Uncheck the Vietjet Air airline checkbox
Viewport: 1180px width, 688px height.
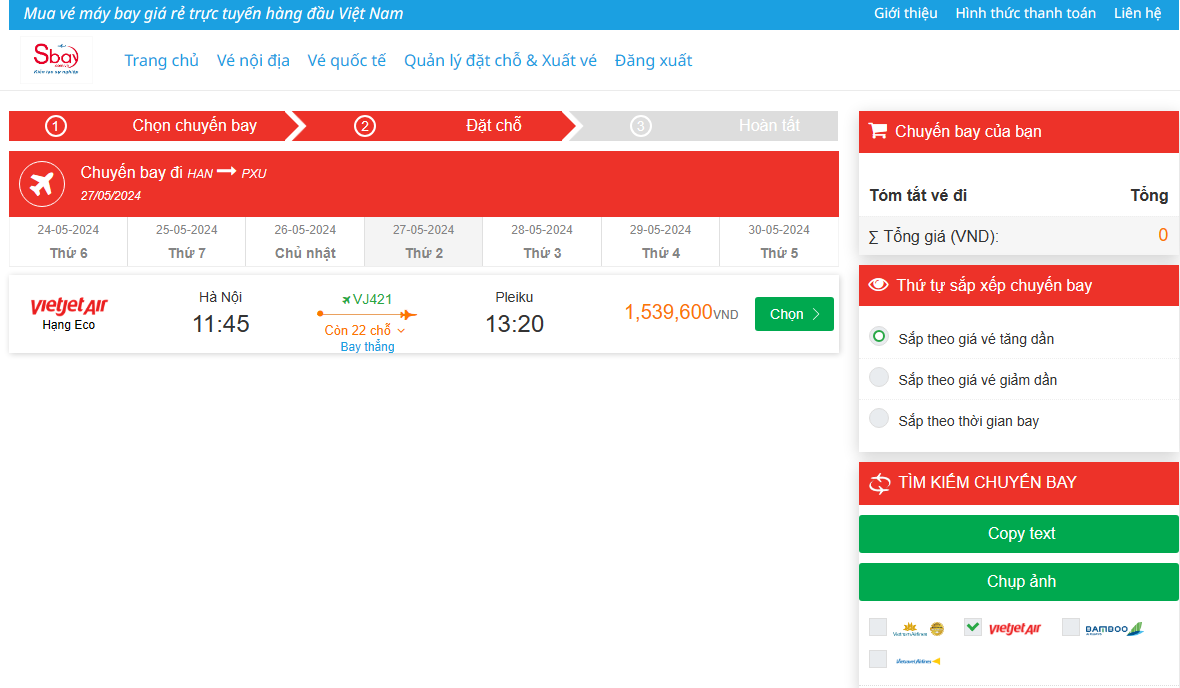(972, 627)
